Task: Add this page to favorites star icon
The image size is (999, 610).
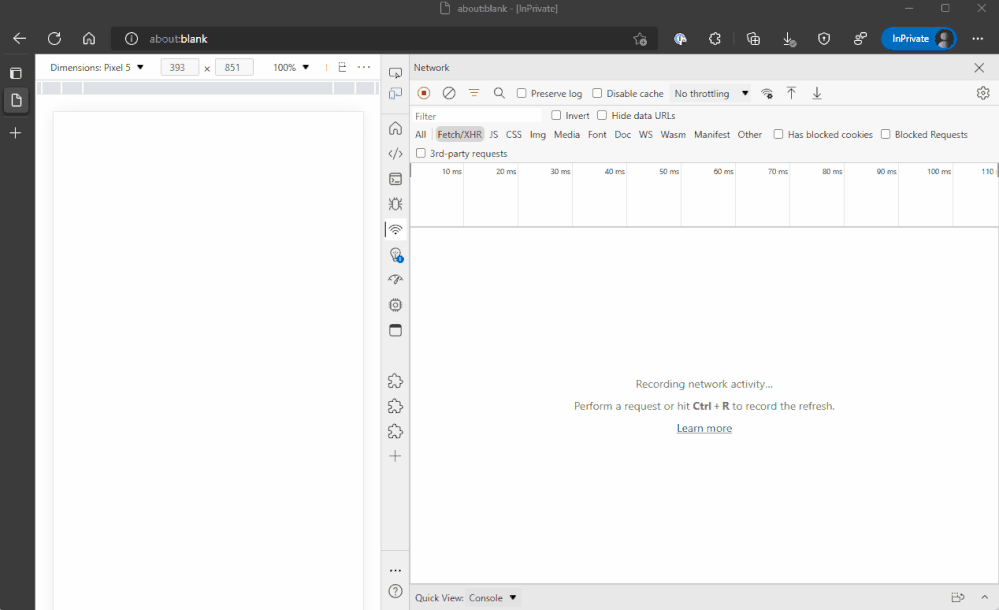Action: click(640, 39)
